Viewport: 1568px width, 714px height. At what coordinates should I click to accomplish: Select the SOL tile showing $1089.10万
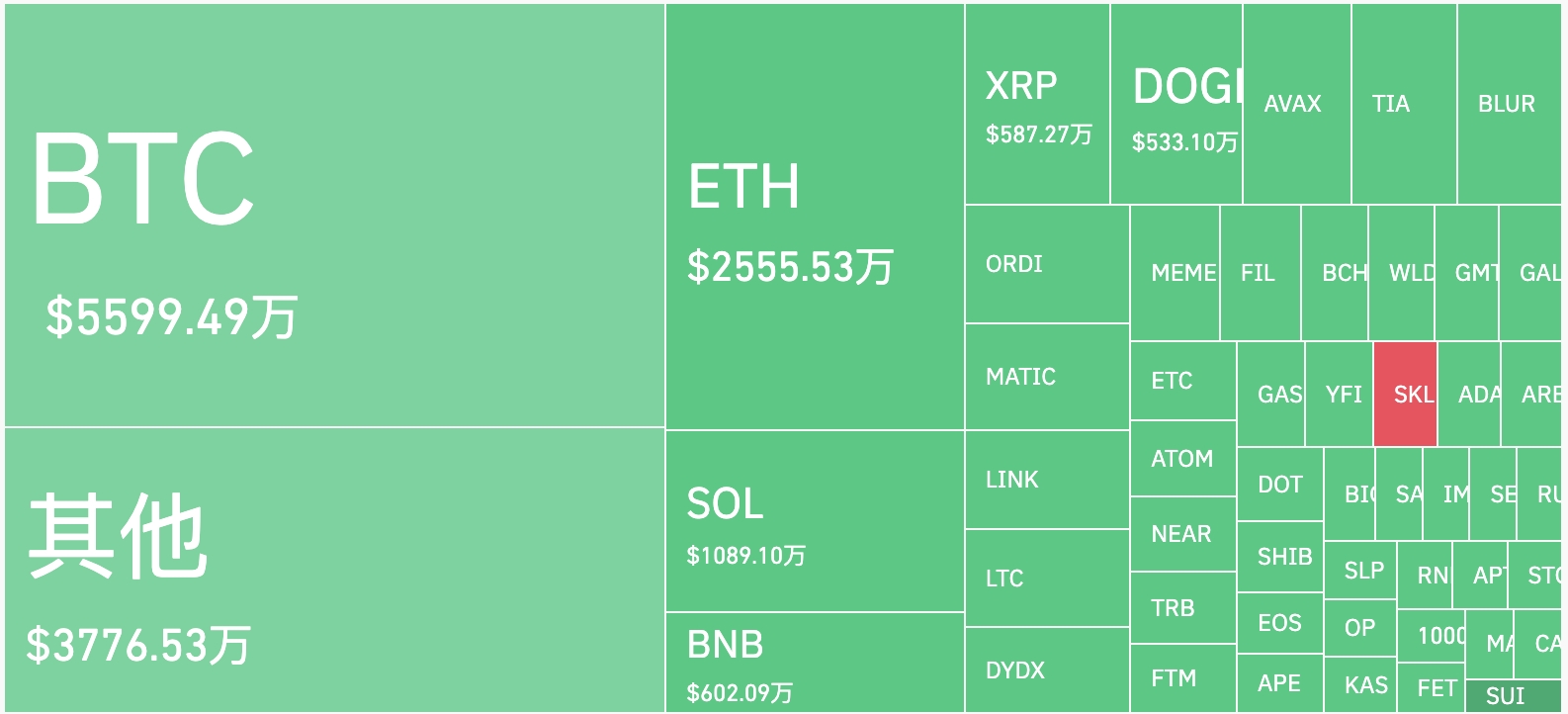pyautogui.click(x=815, y=521)
